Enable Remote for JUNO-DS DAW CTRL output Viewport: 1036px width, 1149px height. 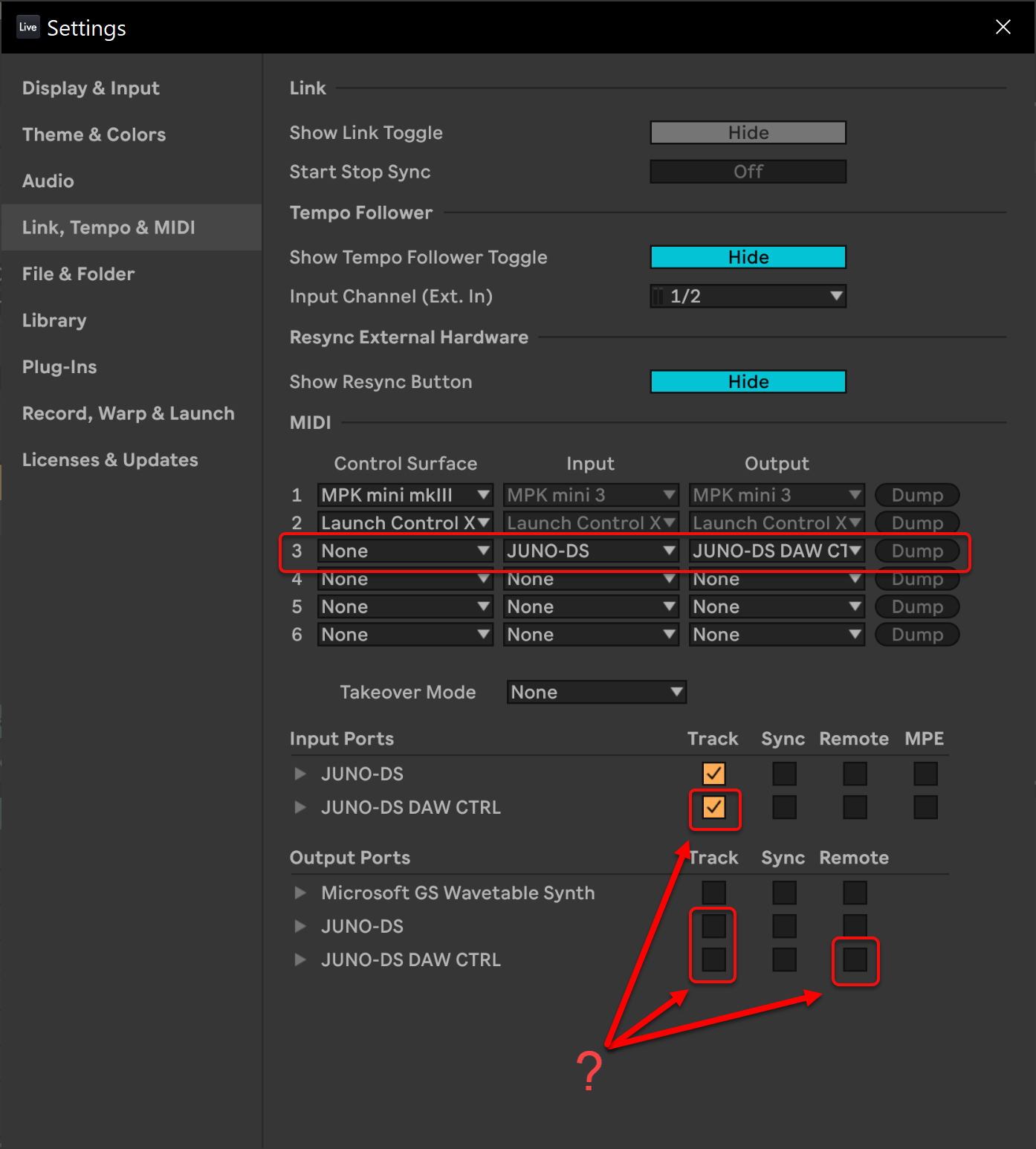pyautogui.click(x=855, y=959)
